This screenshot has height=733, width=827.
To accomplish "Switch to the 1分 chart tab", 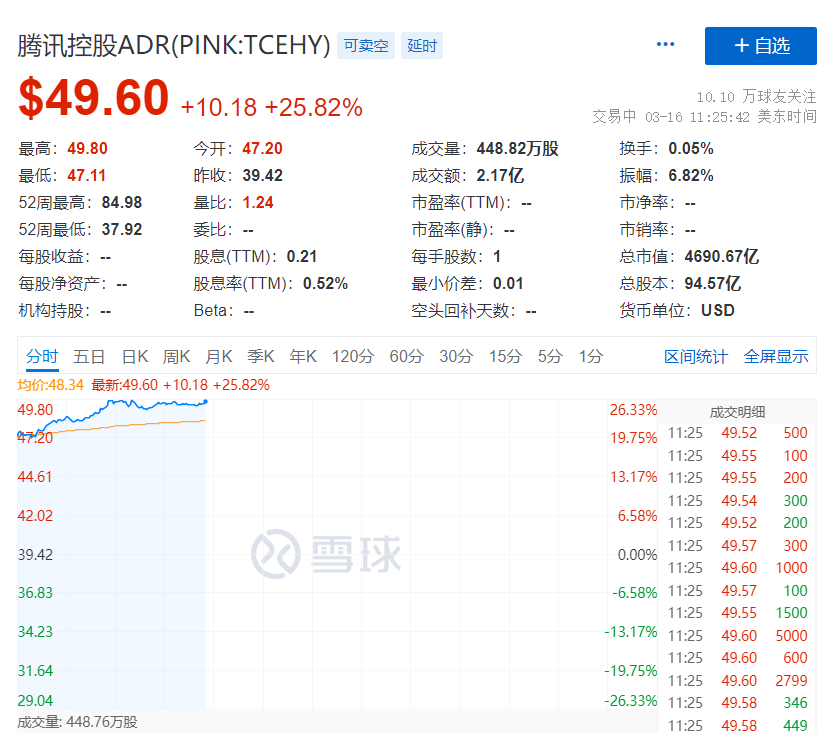I will pyautogui.click(x=591, y=357).
